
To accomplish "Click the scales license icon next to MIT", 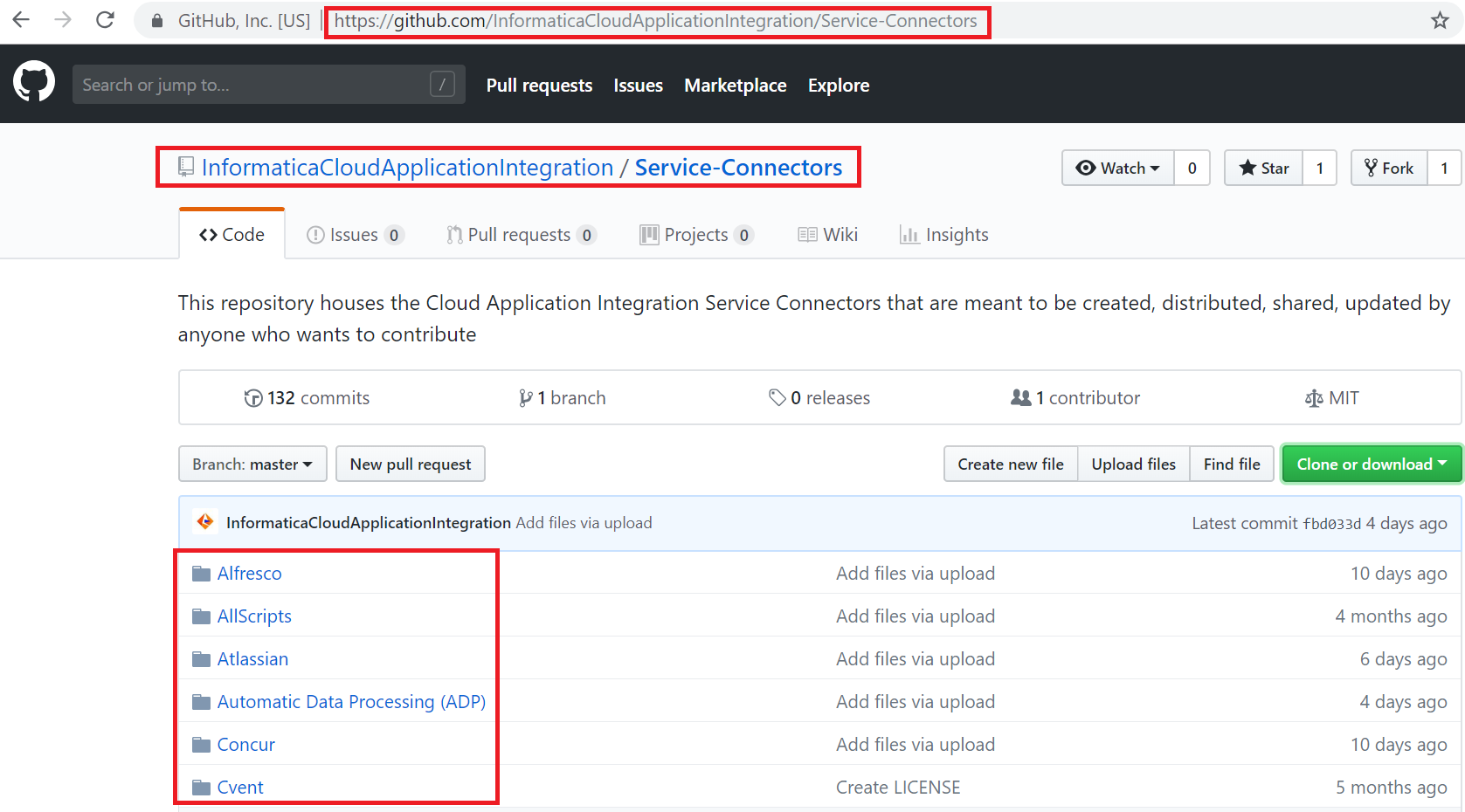I will click(x=1314, y=398).
